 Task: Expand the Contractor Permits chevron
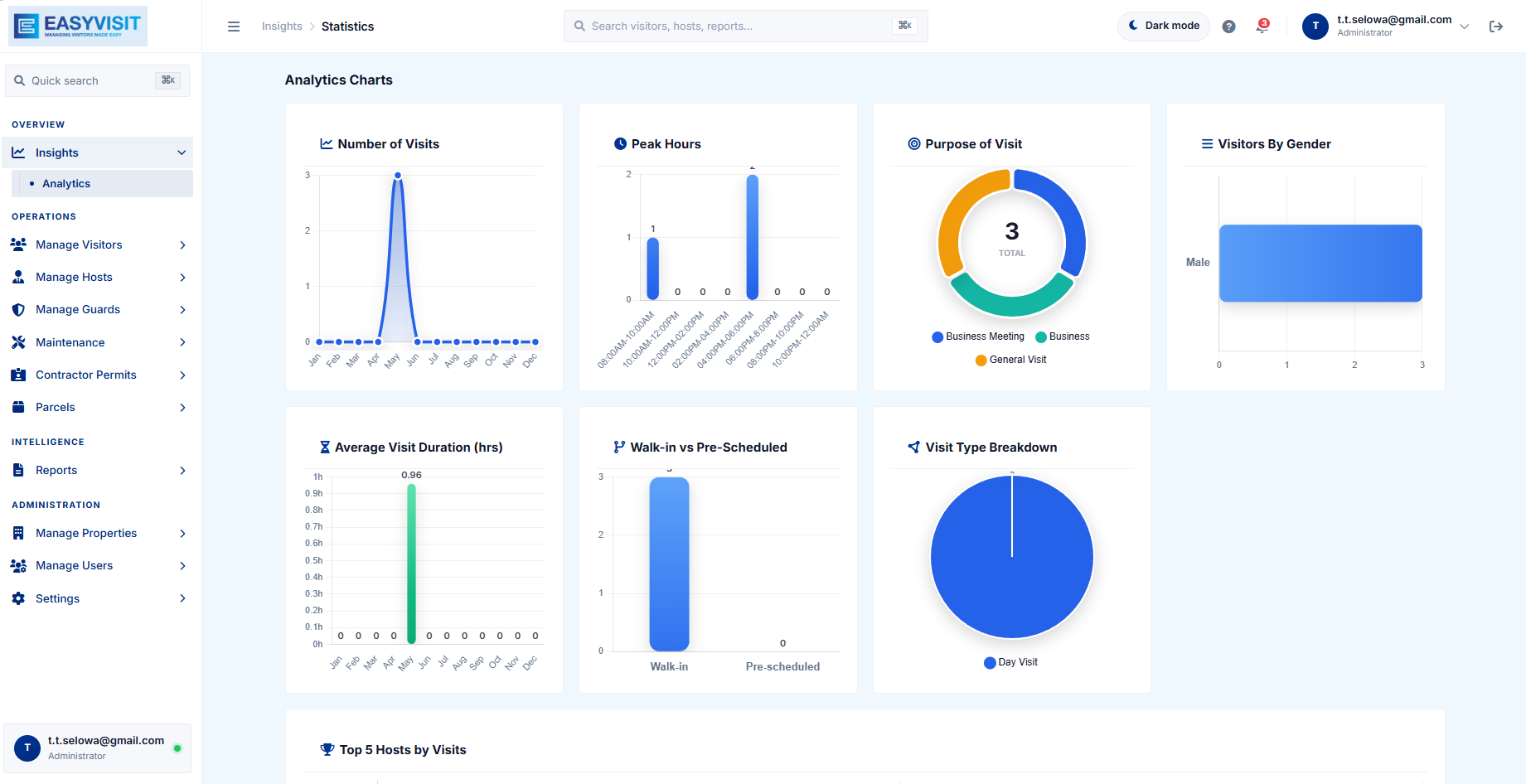pyautogui.click(x=182, y=375)
